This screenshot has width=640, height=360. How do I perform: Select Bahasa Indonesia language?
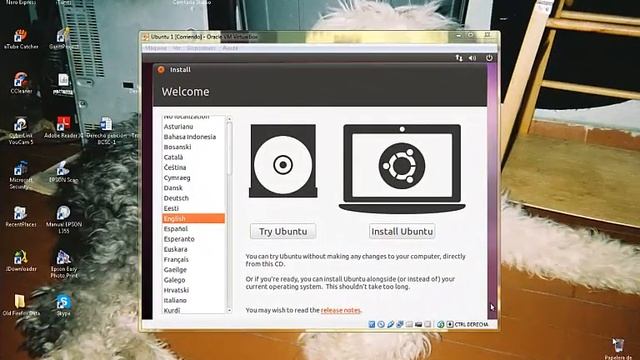(x=193, y=137)
